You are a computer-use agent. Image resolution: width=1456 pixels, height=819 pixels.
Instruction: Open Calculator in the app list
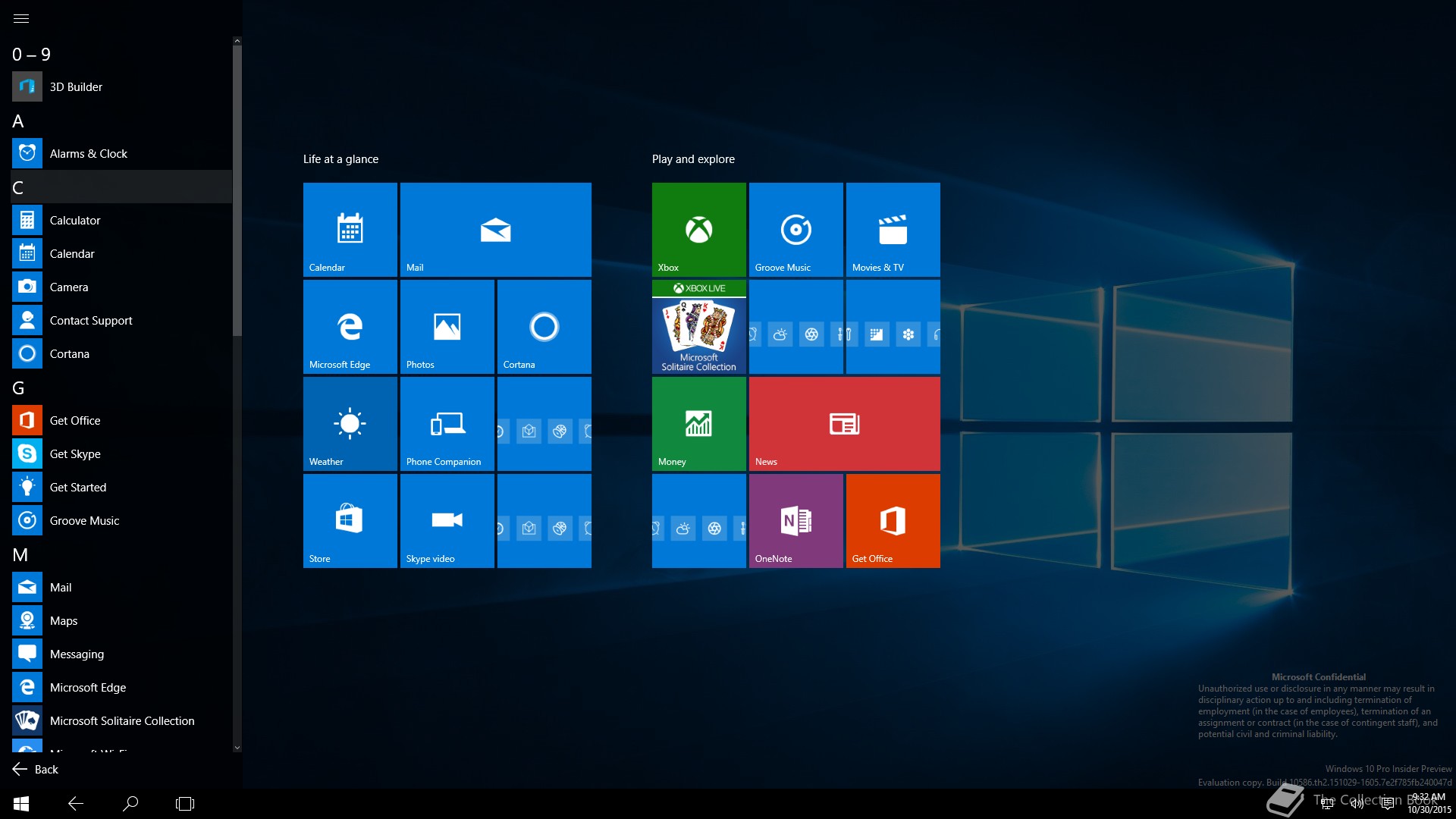pos(121,221)
